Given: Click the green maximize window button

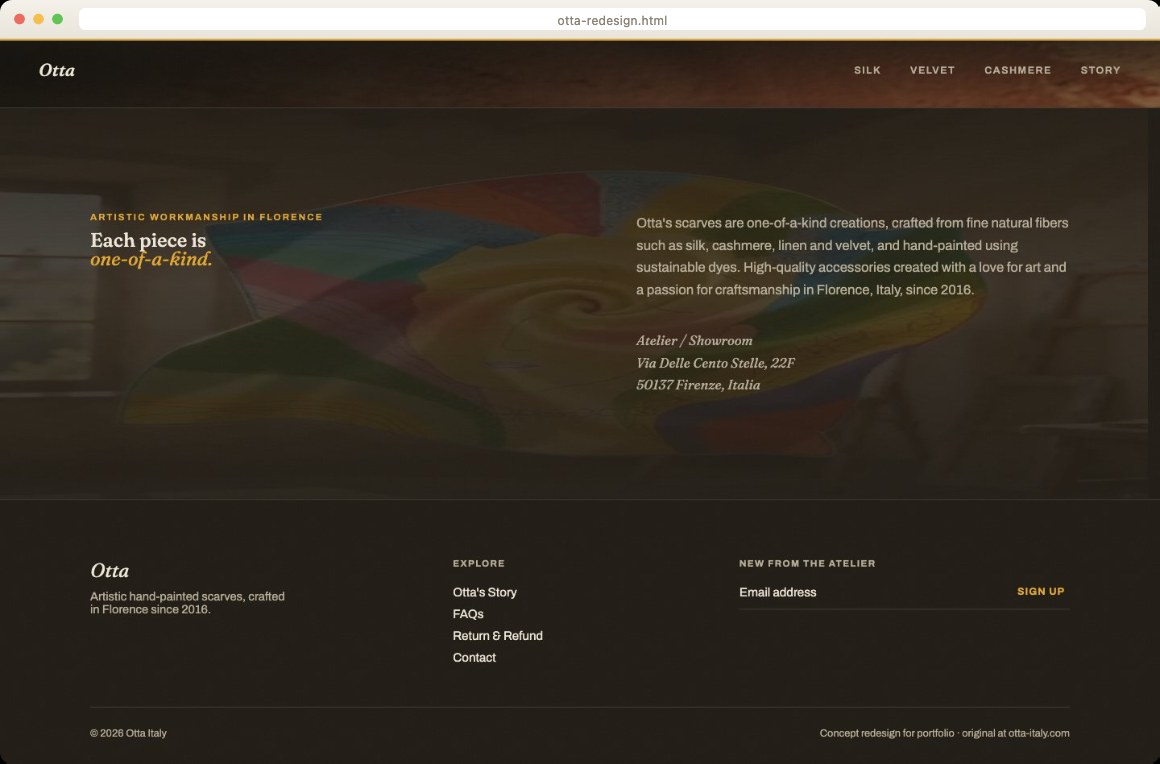Looking at the screenshot, I should click(x=58, y=19).
